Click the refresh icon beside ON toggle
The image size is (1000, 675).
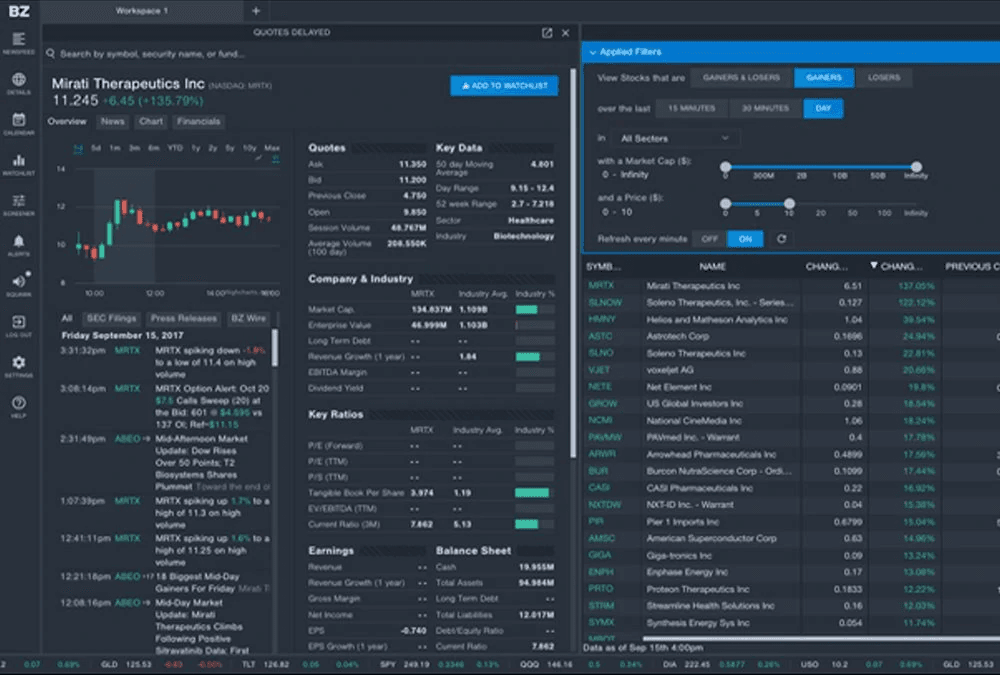782,239
